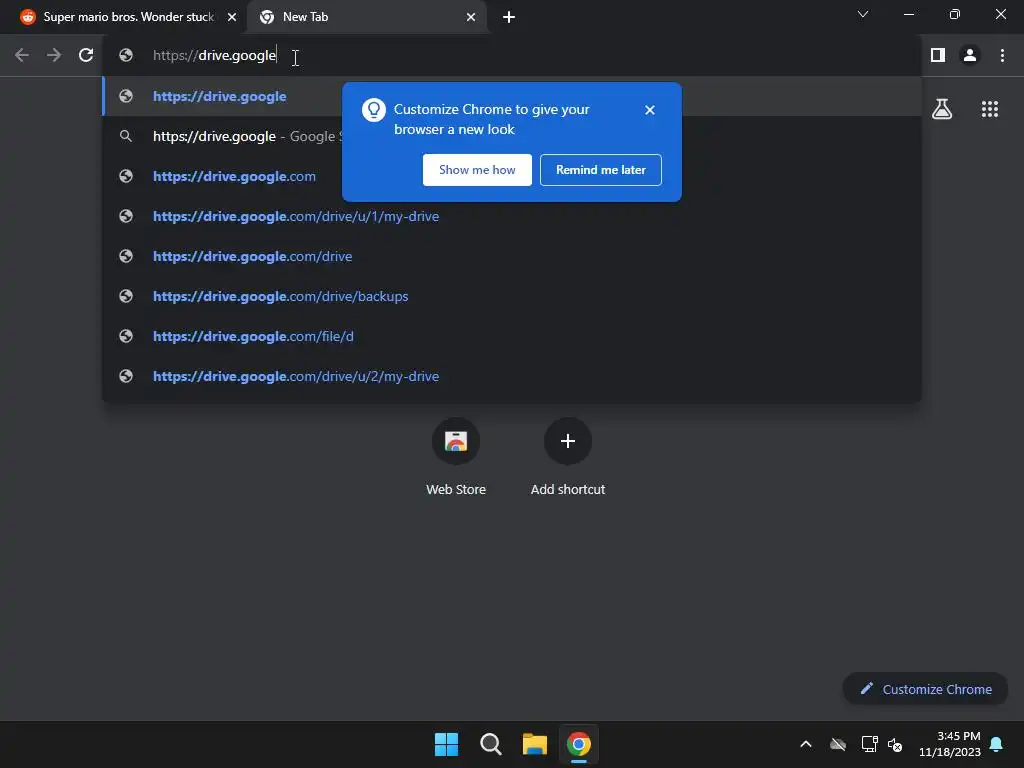
Task: Choose suggestion drive/backups
Action: click(x=512, y=296)
